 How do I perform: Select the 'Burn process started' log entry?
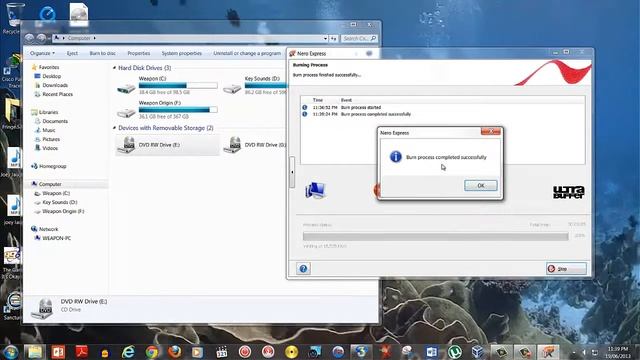(x=361, y=107)
